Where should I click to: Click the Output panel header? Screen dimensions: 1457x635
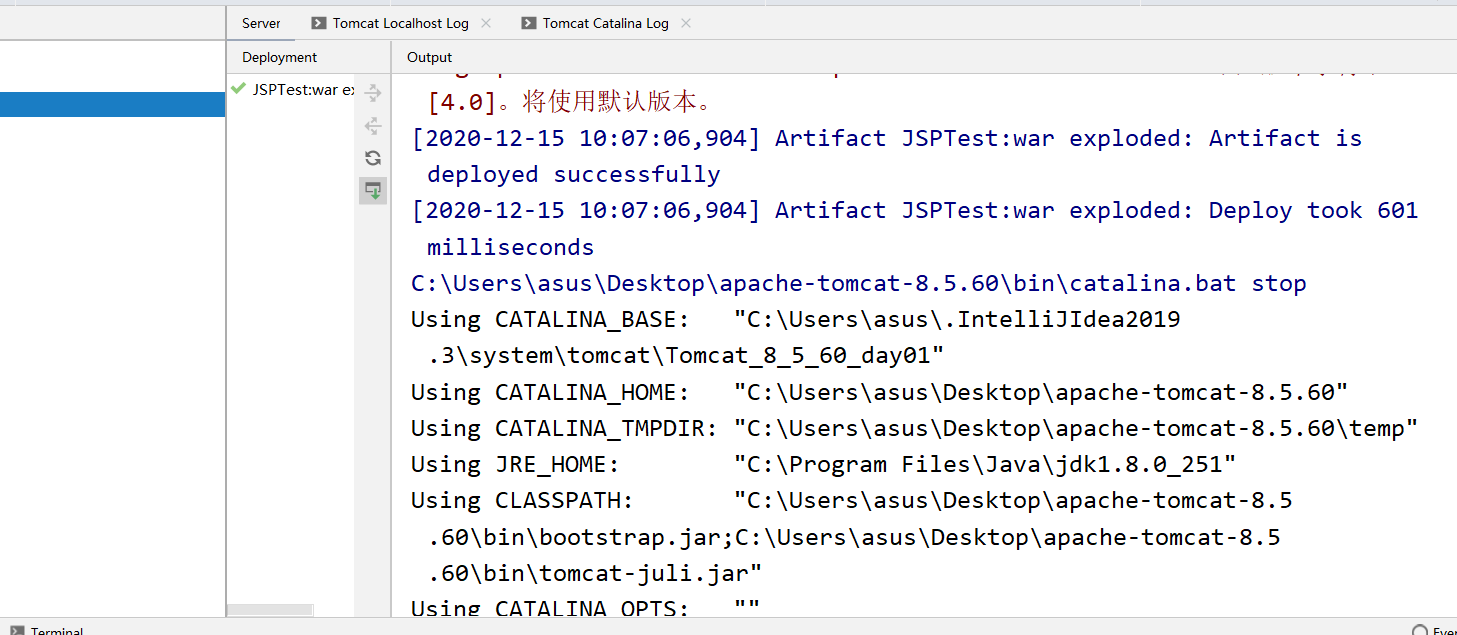429,57
